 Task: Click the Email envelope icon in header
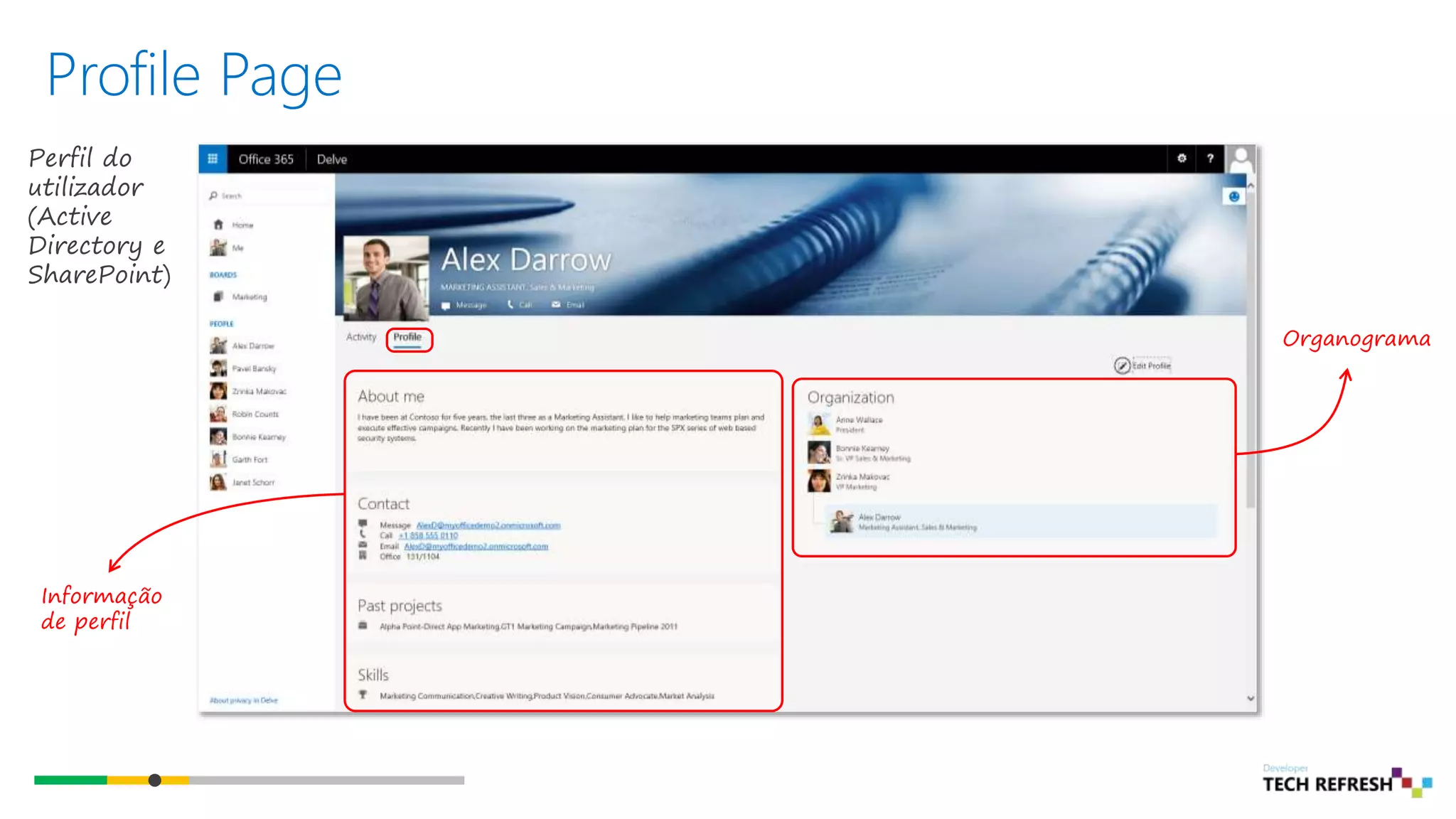[556, 305]
